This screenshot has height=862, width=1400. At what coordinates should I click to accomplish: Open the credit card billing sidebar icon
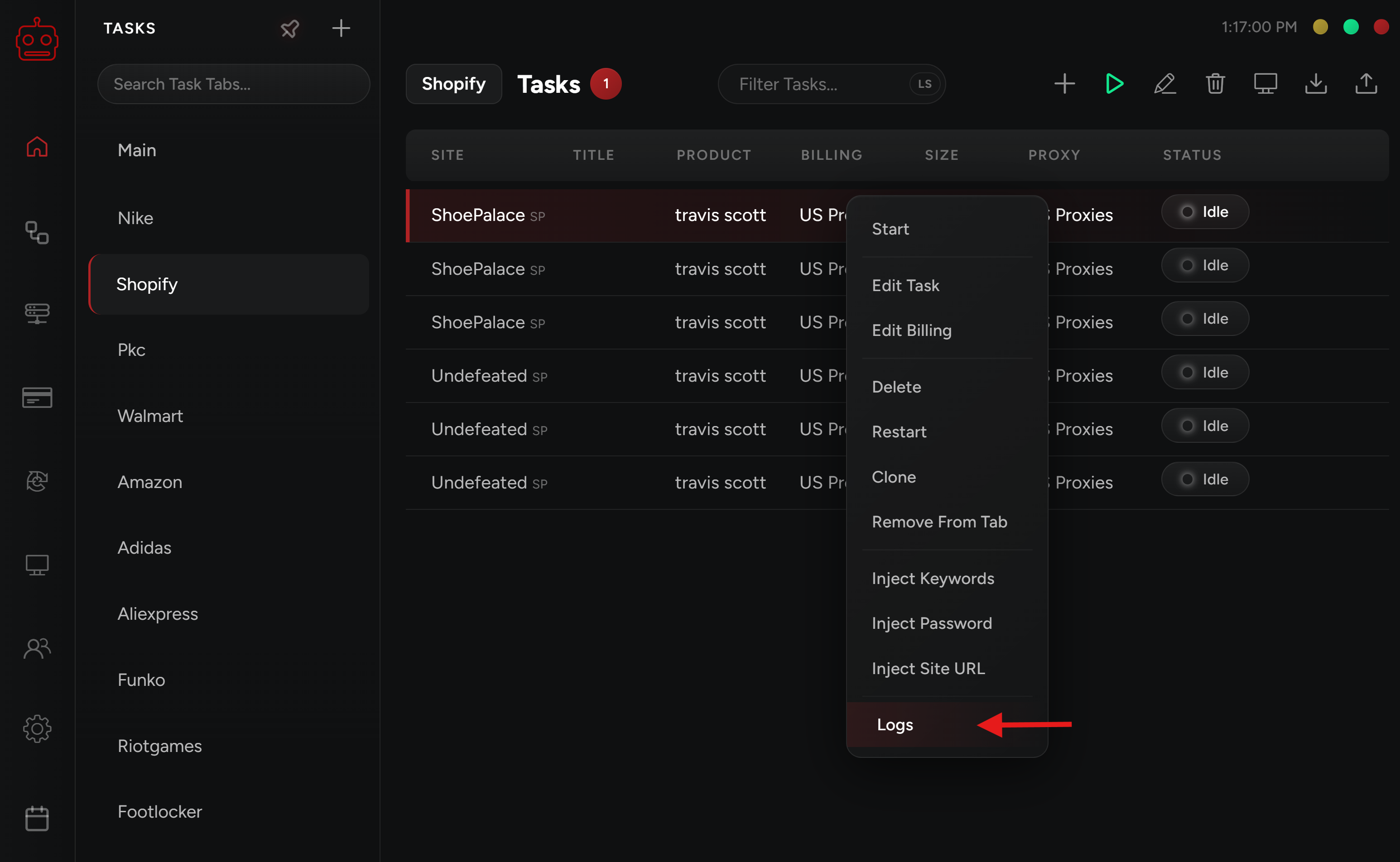tap(37, 397)
